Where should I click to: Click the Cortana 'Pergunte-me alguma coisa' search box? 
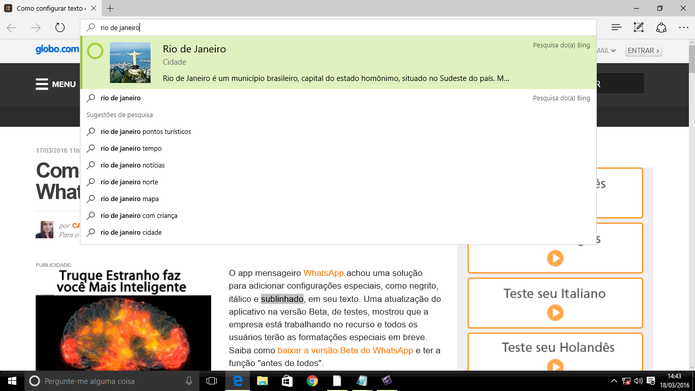click(111, 381)
